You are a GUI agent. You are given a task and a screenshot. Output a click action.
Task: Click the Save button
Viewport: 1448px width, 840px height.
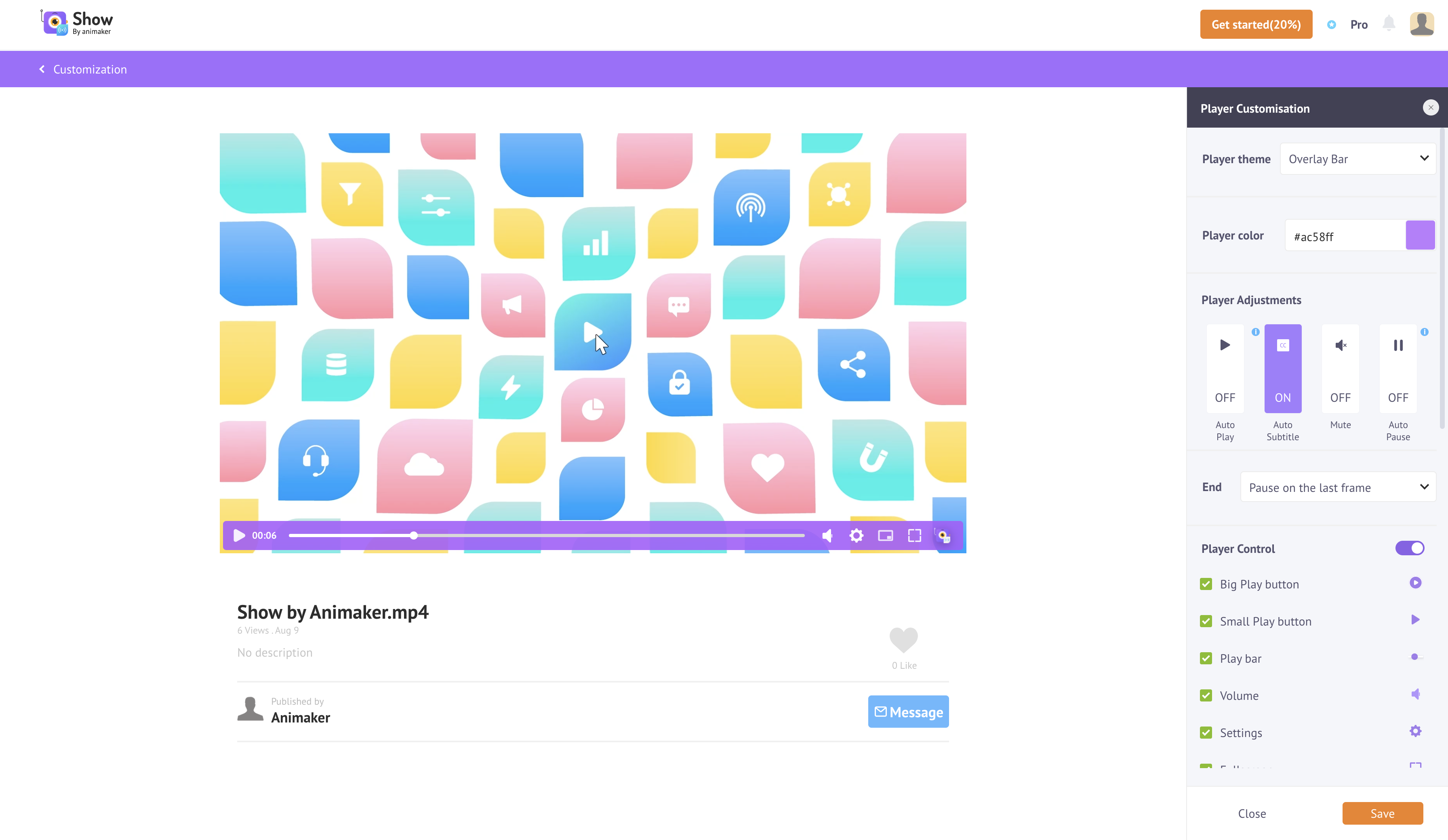(x=1382, y=813)
